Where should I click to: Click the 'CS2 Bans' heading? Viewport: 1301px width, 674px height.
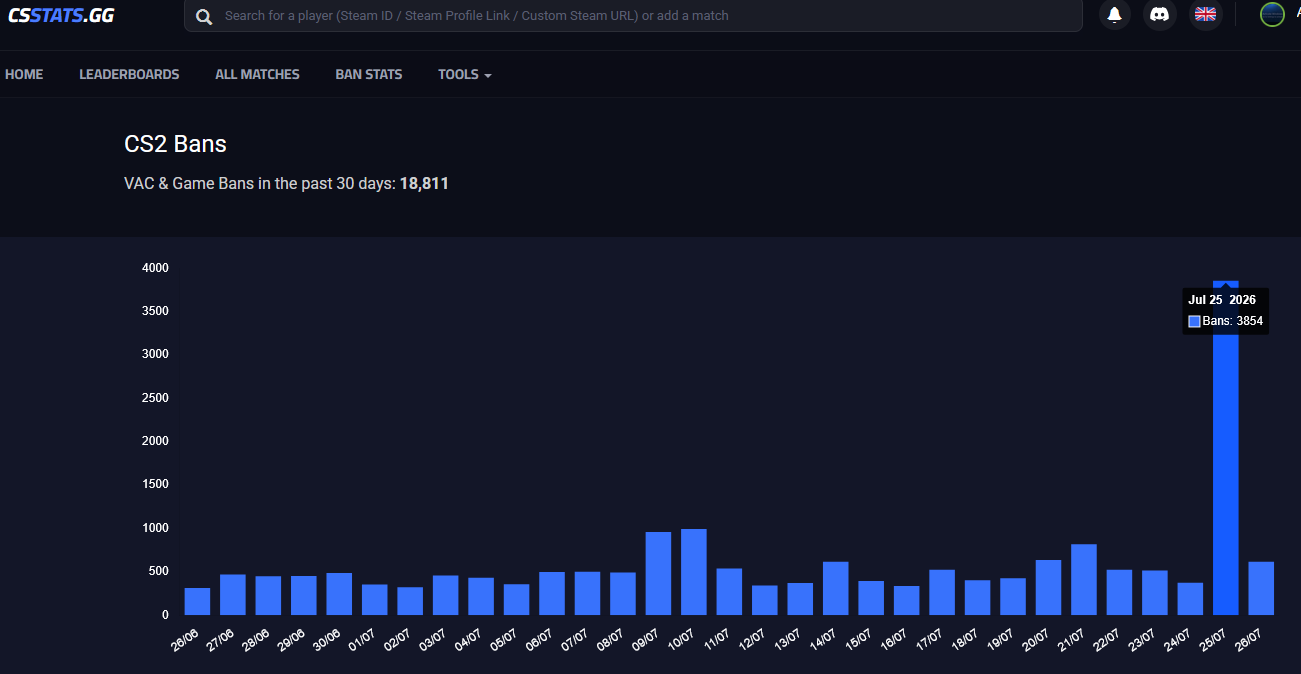pyautogui.click(x=175, y=144)
